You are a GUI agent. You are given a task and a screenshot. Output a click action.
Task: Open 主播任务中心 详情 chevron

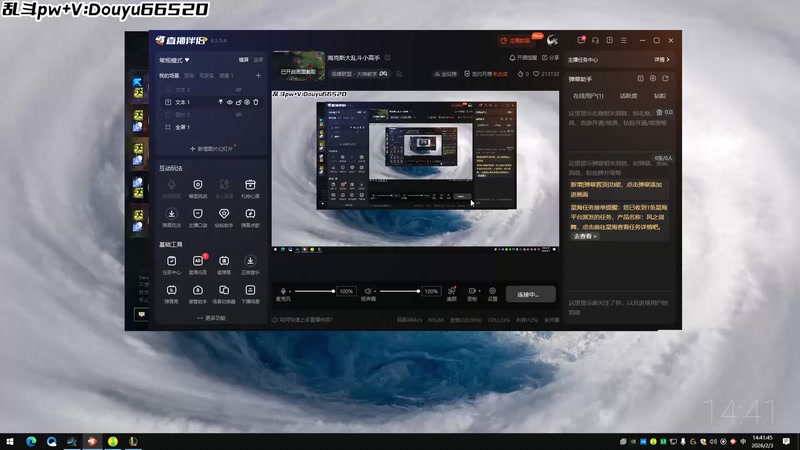(662, 60)
